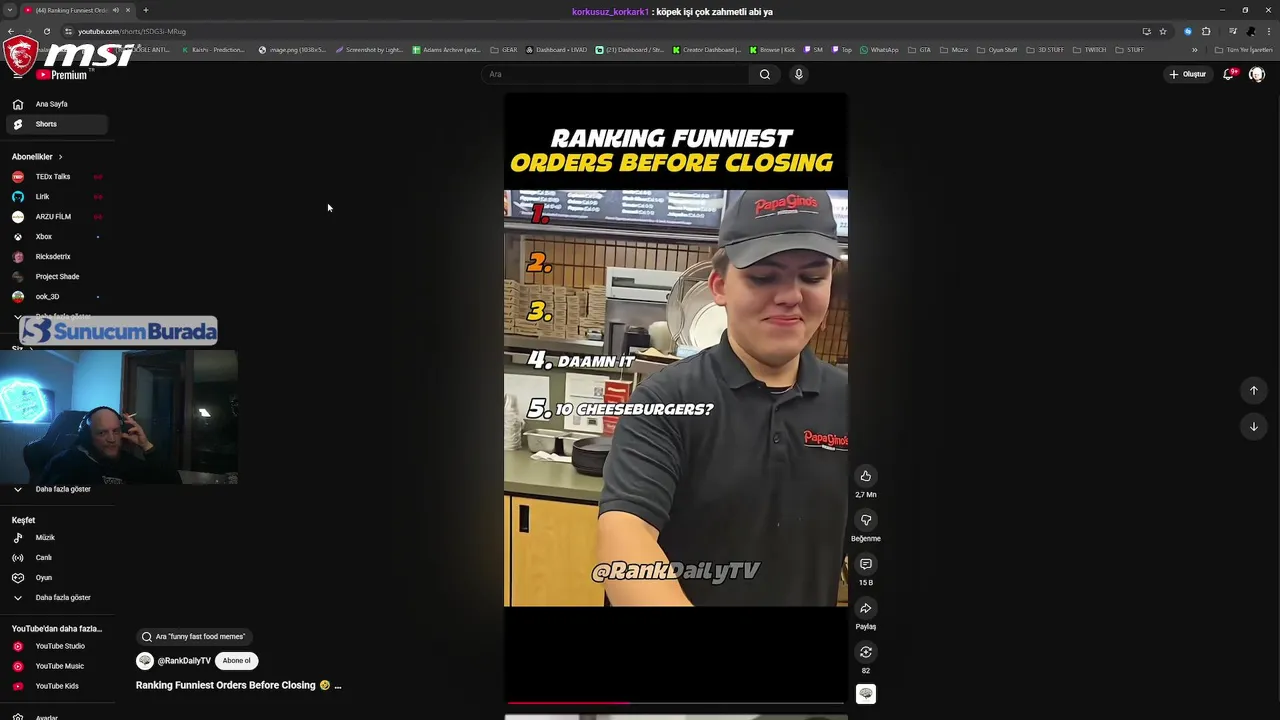Share this short via Paylaş icon

tap(866, 608)
